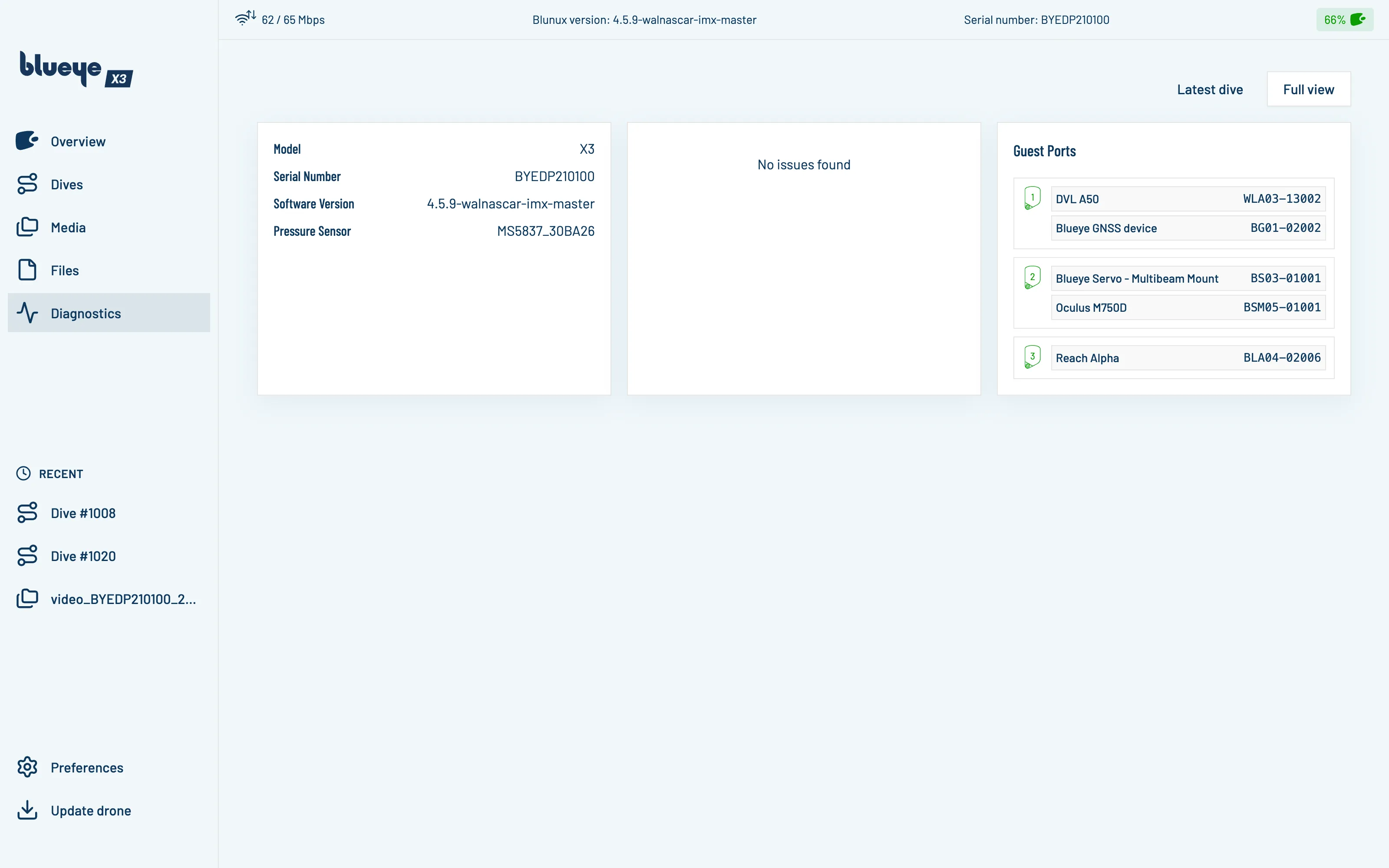Click the Software Version value in the card
This screenshot has height=868, width=1389.
(510, 204)
